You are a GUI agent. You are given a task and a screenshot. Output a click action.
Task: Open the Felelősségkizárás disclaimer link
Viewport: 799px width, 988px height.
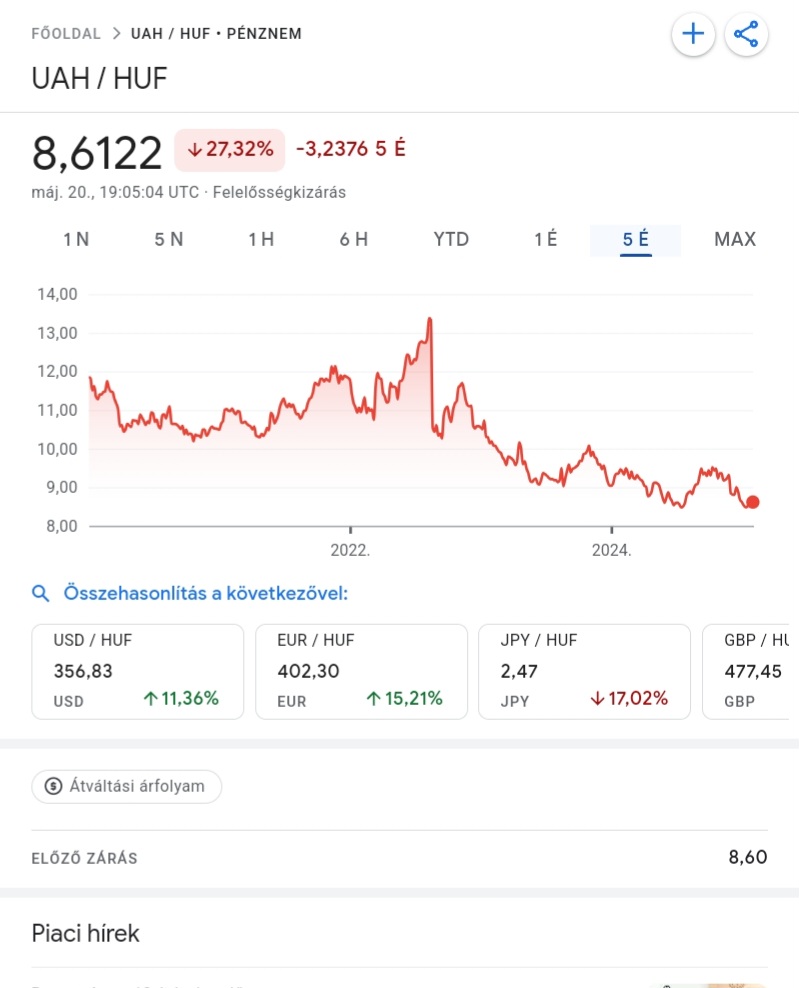(279, 192)
